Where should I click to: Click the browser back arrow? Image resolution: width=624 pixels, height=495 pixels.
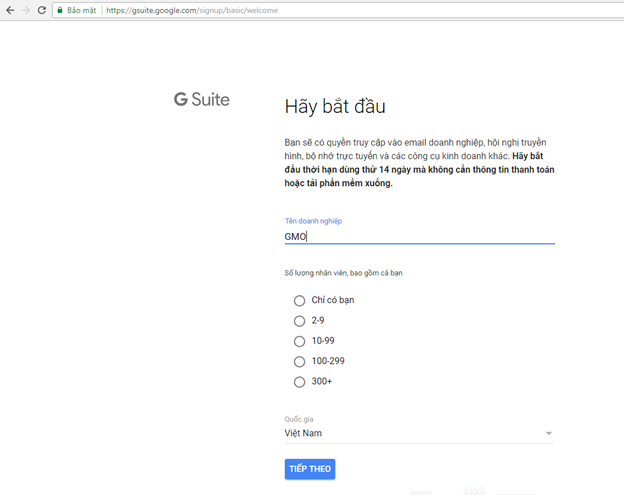click(x=9, y=10)
